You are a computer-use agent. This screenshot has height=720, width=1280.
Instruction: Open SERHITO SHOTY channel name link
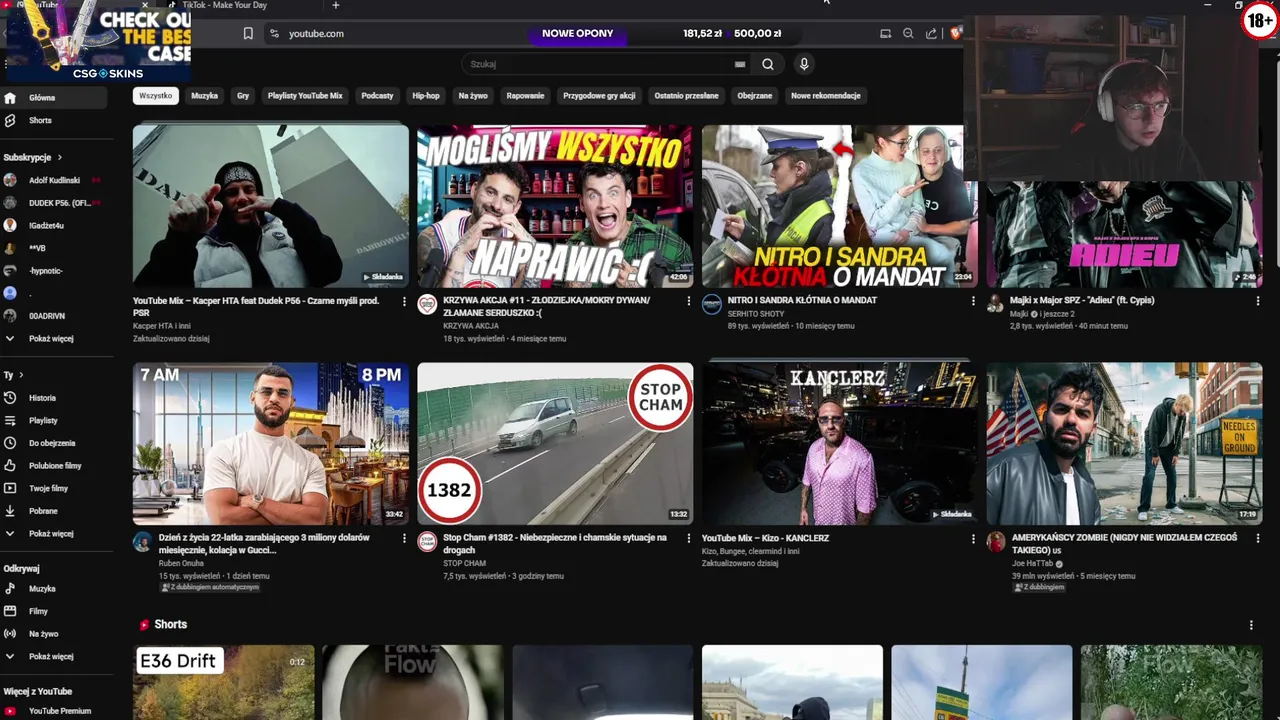pos(756,314)
